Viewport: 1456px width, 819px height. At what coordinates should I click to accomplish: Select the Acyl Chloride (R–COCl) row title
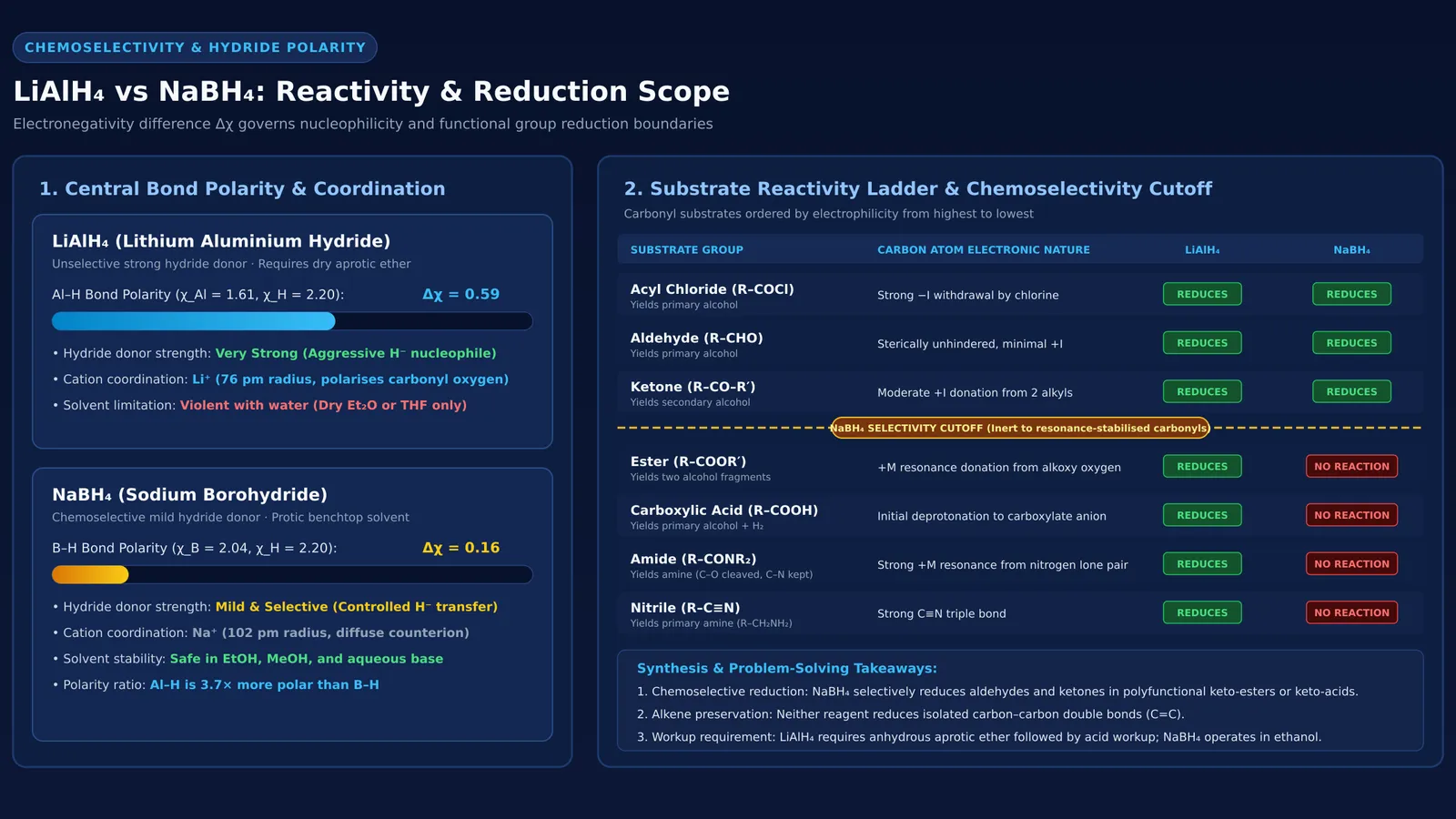click(712, 289)
